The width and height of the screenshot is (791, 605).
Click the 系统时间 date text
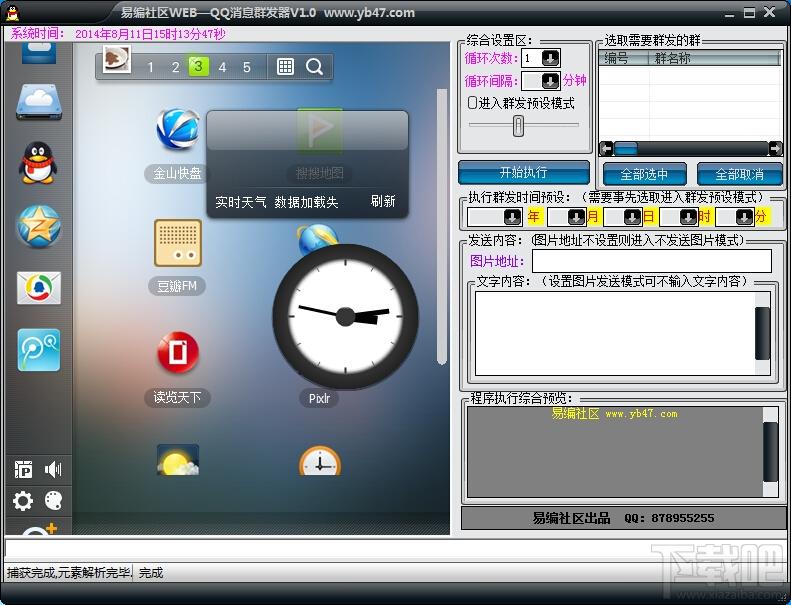[150, 34]
